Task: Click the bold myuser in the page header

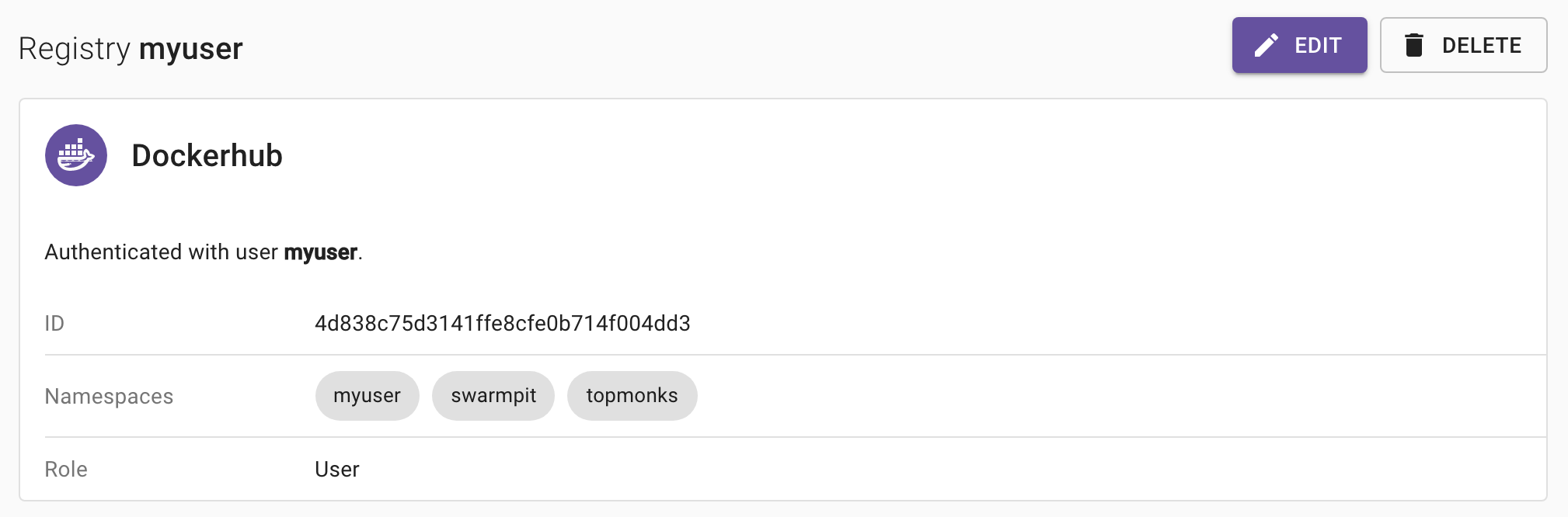Action: pyautogui.click(x=190, y=47)
